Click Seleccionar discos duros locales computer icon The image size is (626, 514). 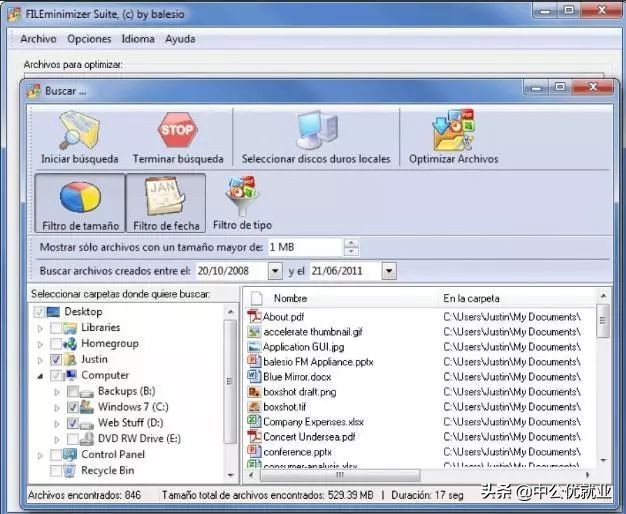pos(317,129)
